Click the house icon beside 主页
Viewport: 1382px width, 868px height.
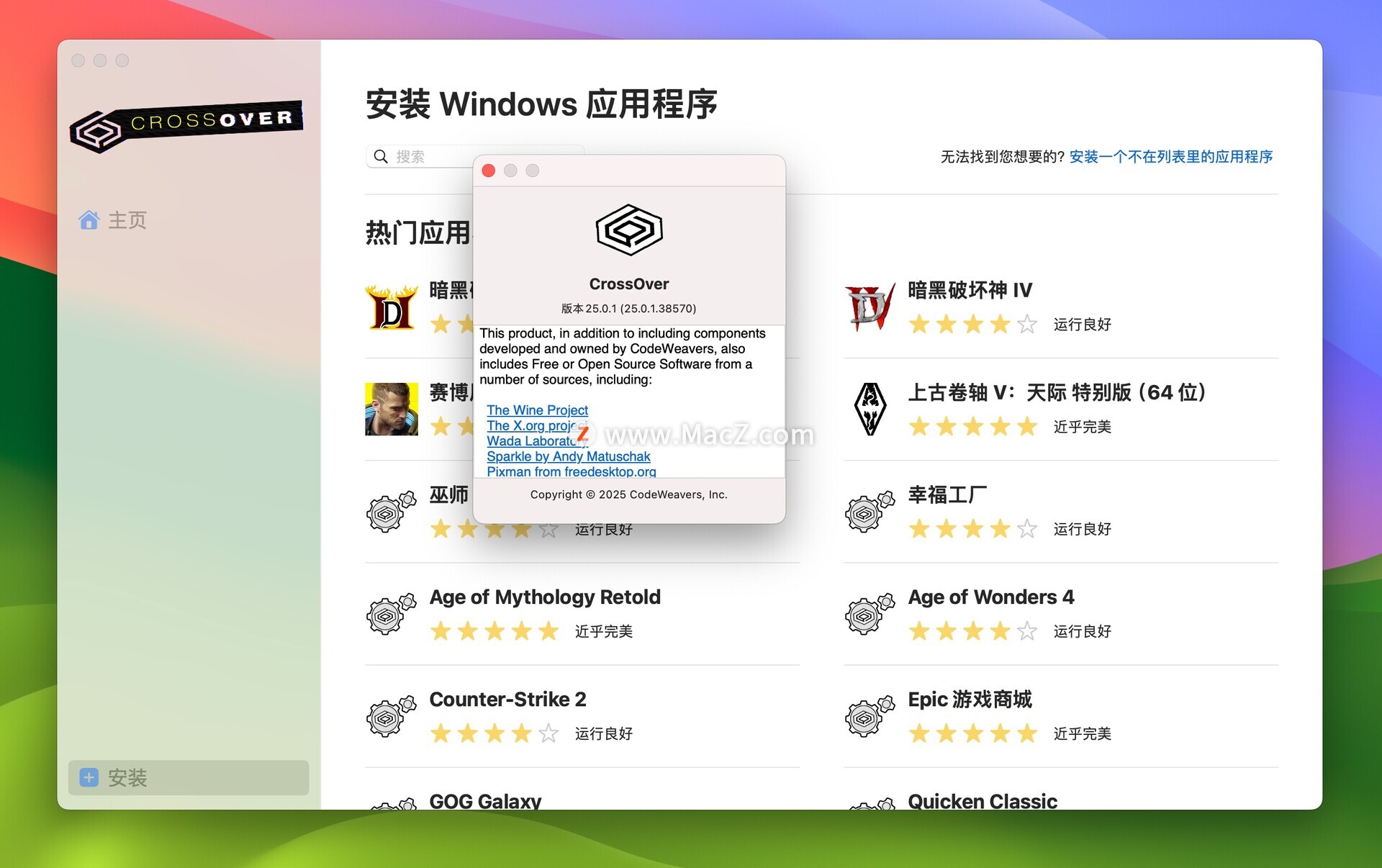tap(89, 220)
